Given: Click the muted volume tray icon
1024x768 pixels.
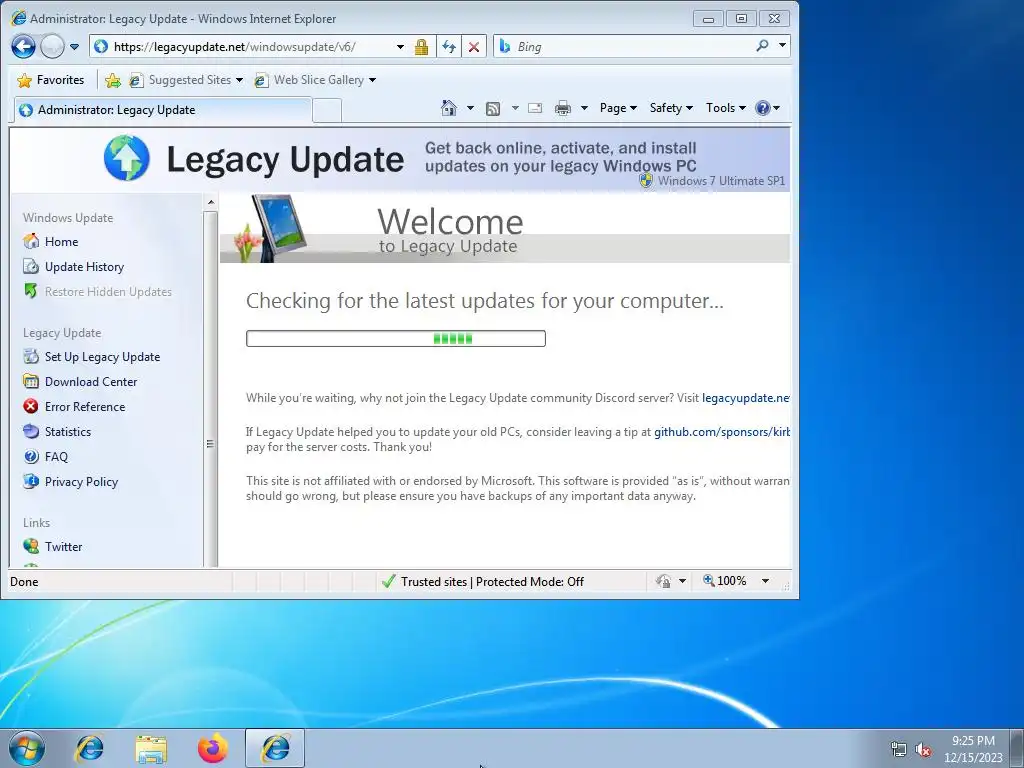Looking at the screenshot, I should 923,749.
